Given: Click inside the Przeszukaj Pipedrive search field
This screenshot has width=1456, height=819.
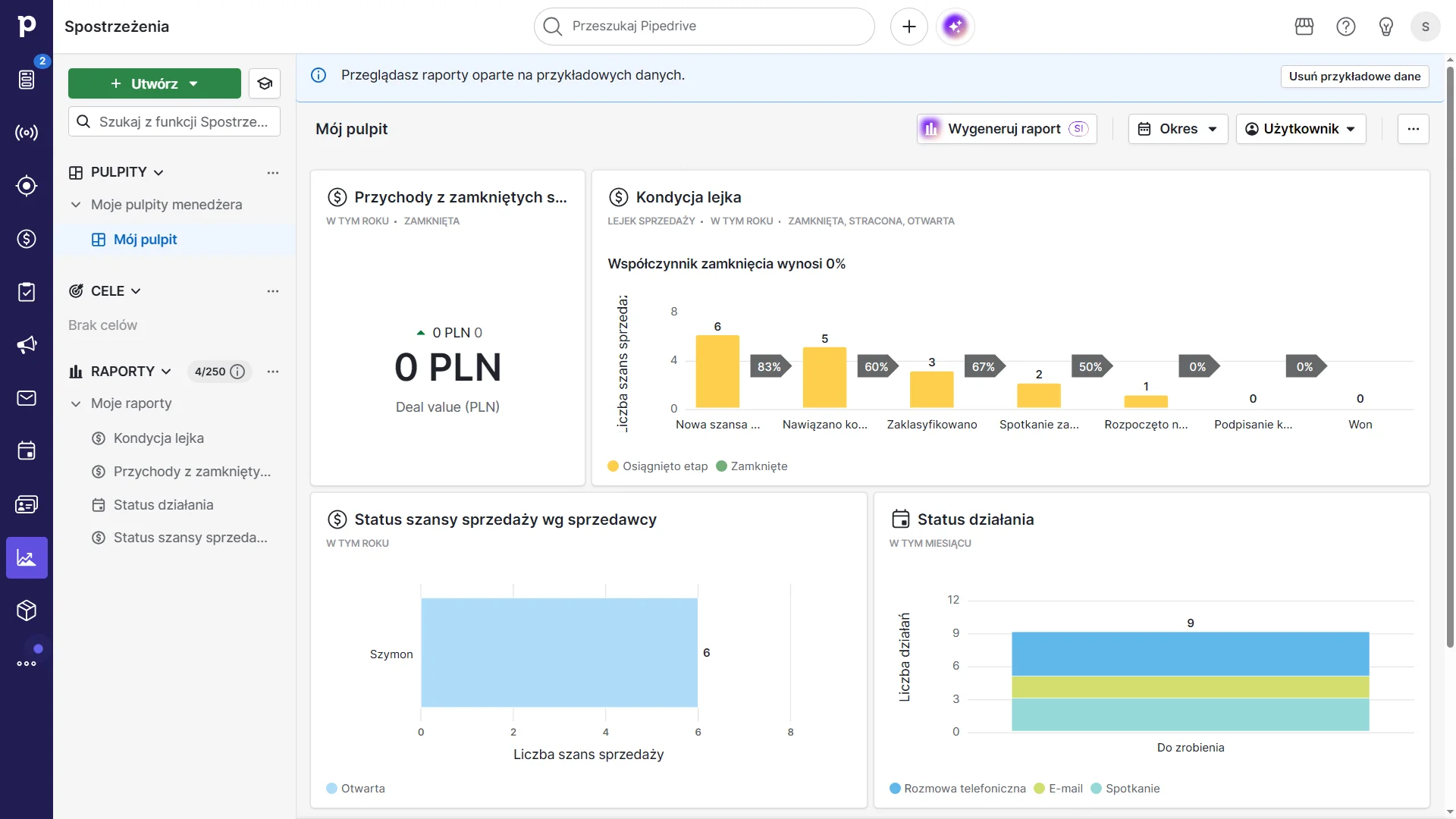Looking at the screenshot, I should [x=703, y=26].
